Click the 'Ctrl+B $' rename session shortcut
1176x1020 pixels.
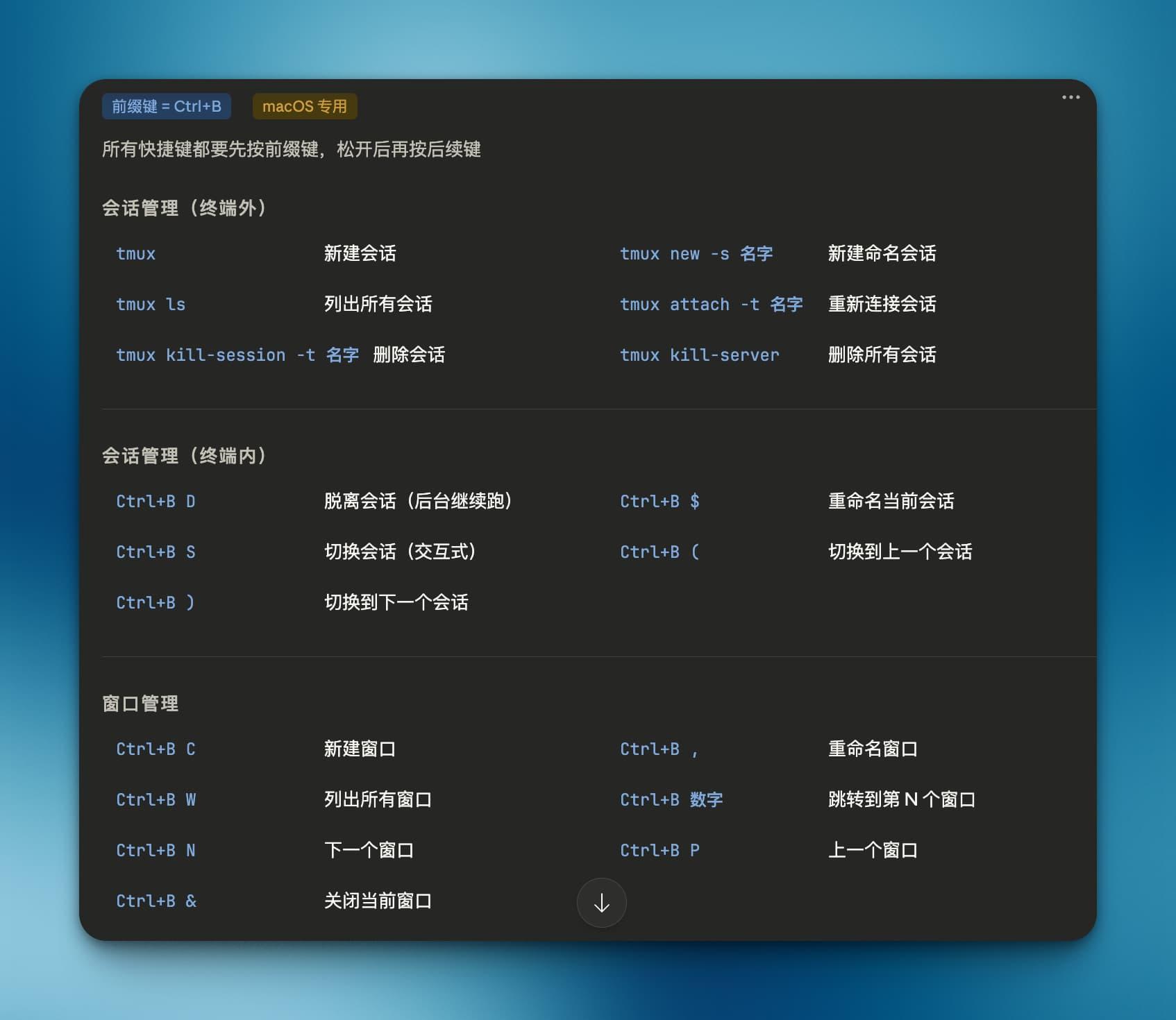click(x=660, y=502)
